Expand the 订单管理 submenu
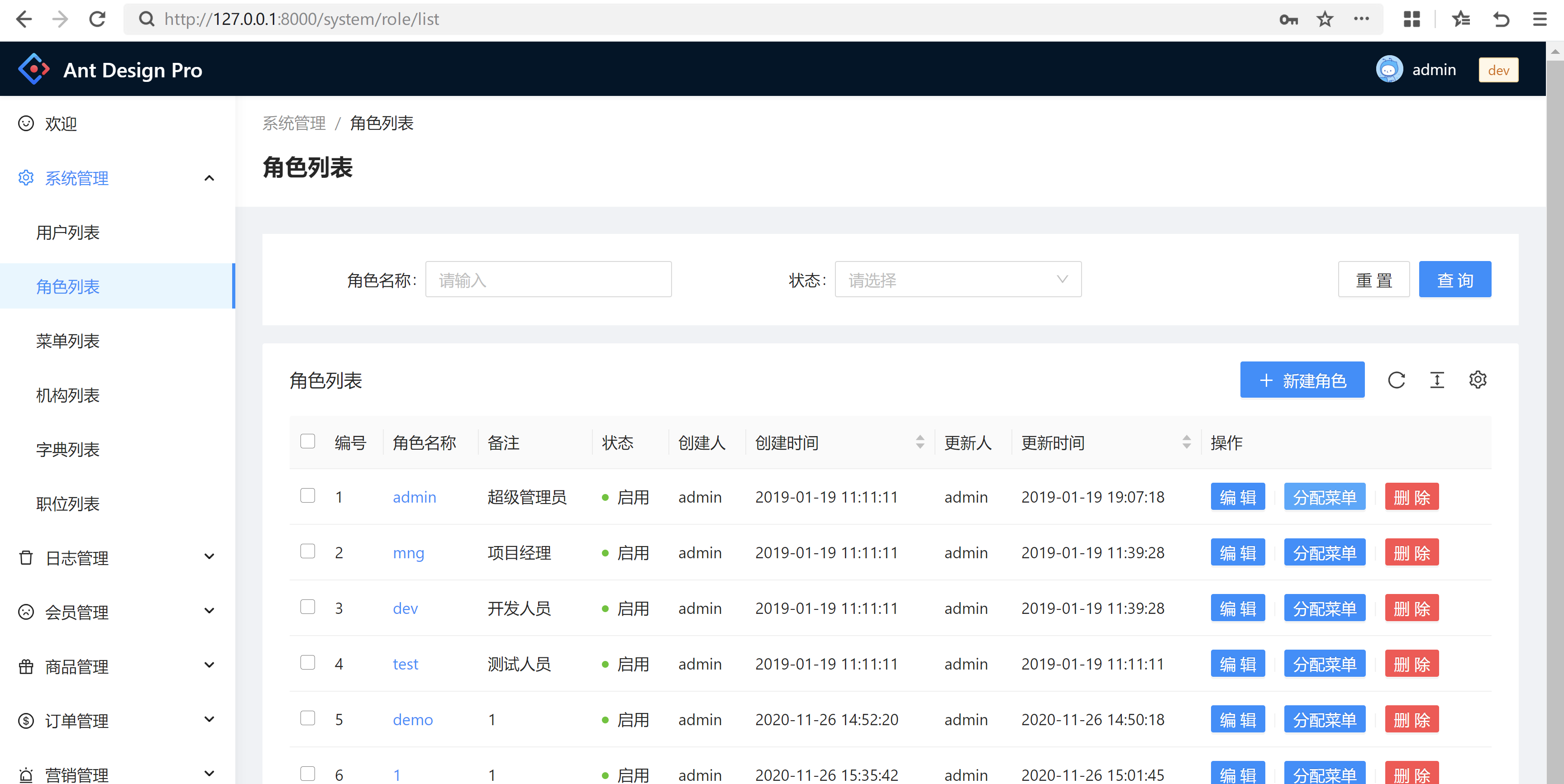 [210, 720]
